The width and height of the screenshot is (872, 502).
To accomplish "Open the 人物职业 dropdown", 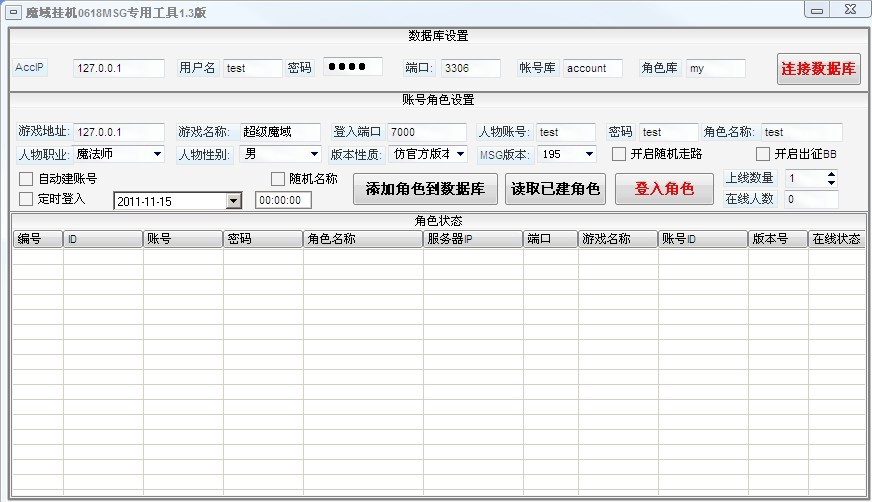I will pyautogui.click(x=157, y=154).
